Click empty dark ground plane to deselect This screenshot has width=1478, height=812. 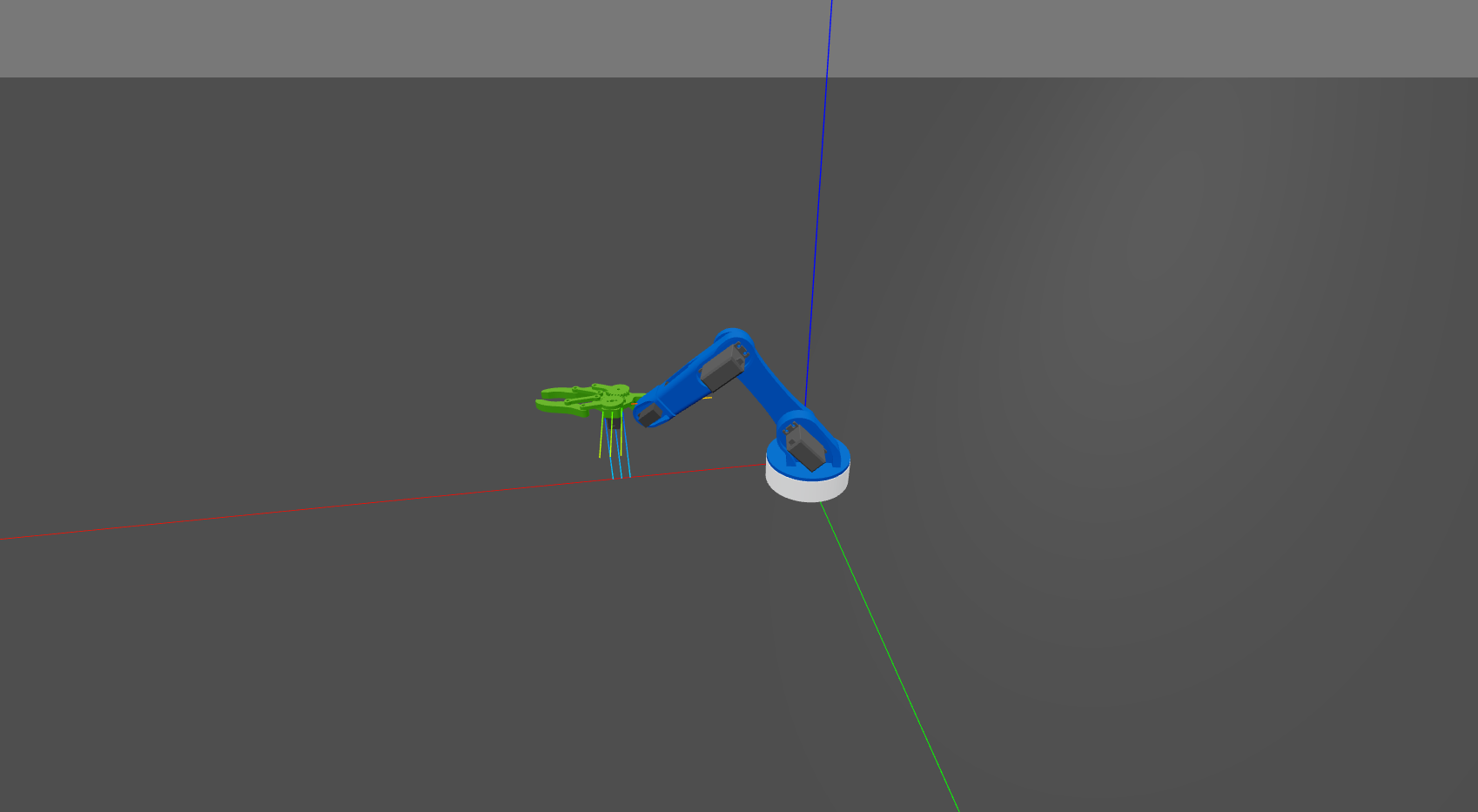[348, 679]
